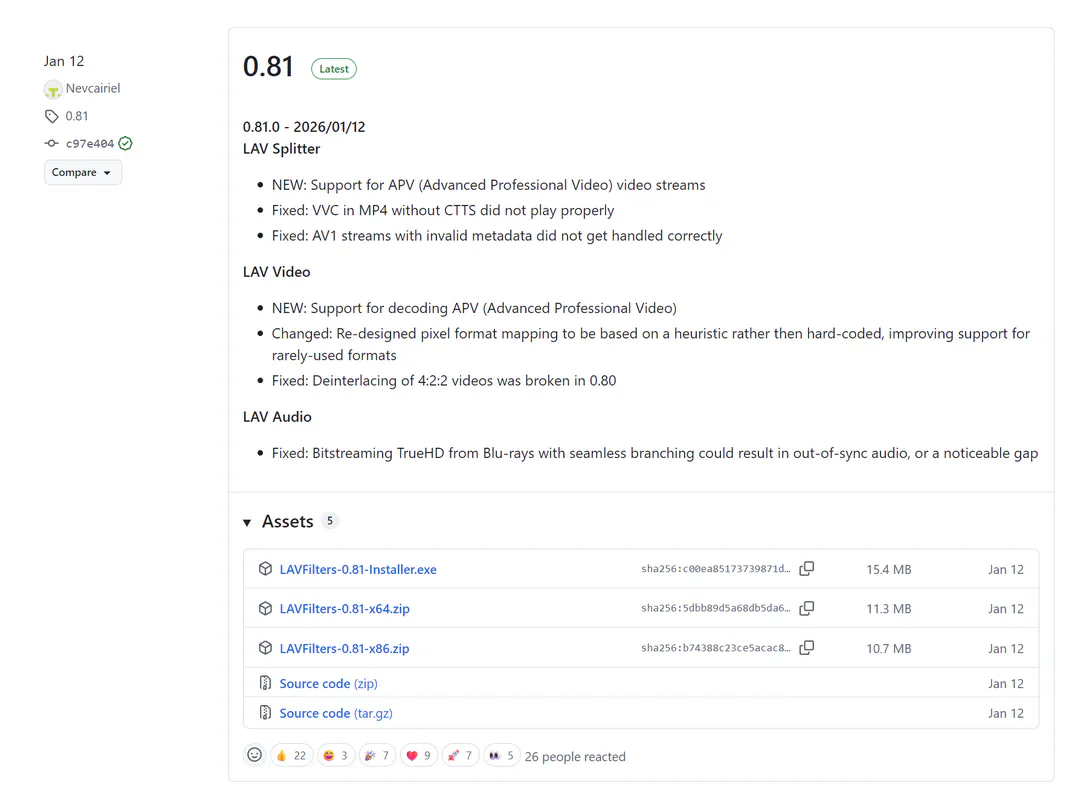Download LAVFilters-0.81-x64.zip

344,609
